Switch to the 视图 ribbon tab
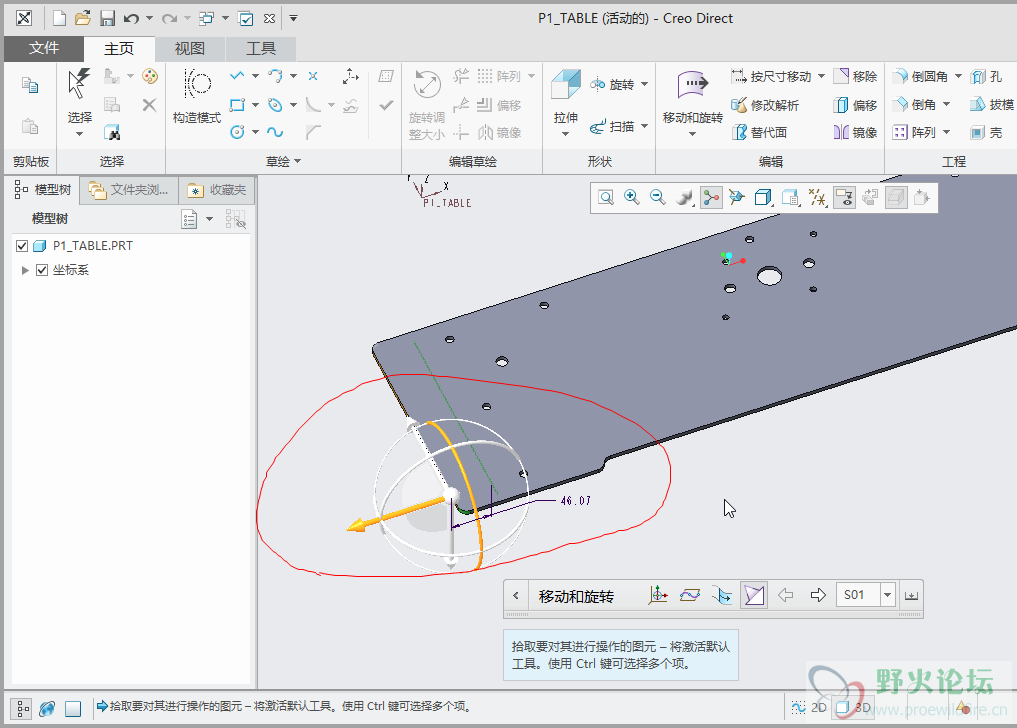 [189, 49]
